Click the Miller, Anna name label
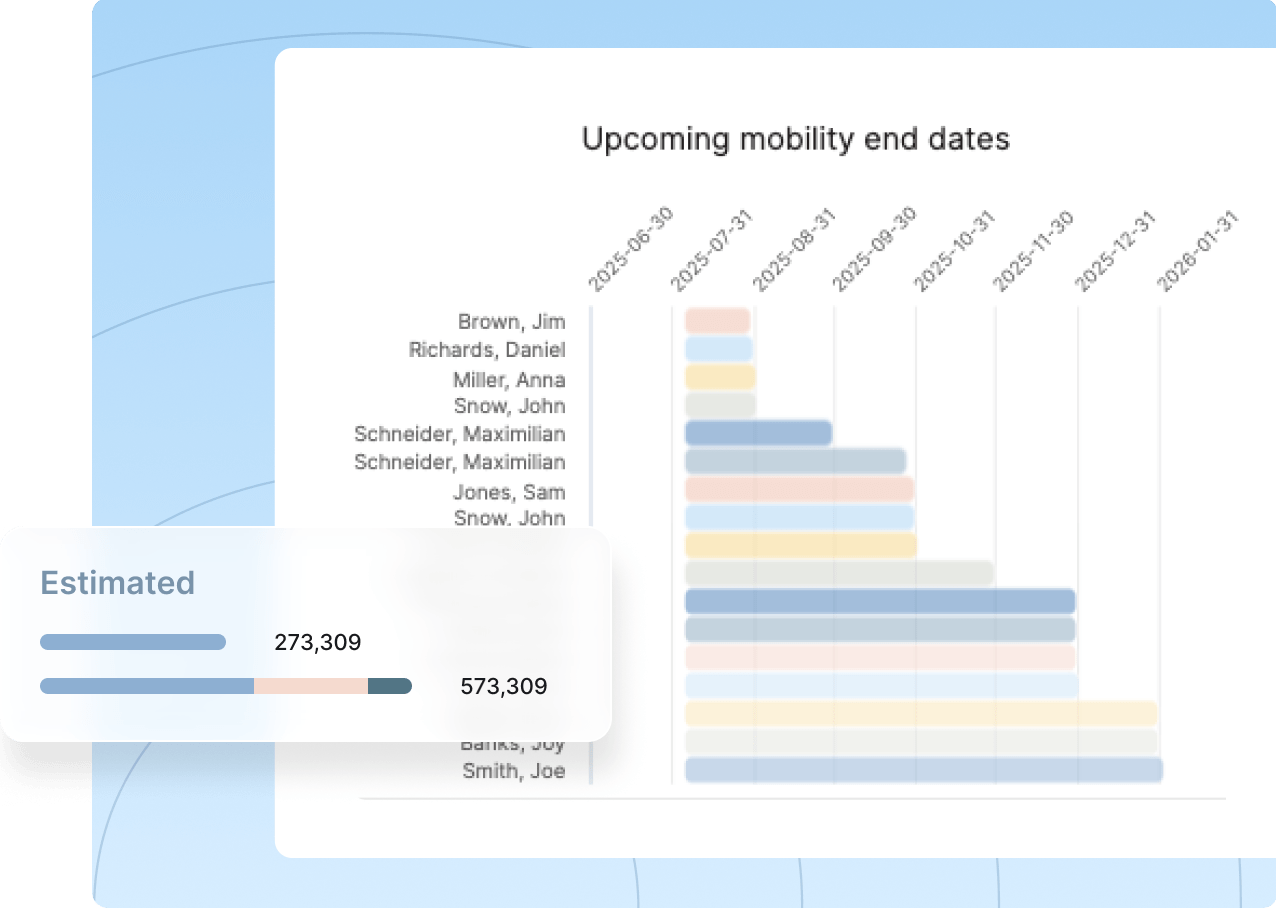The image size is (1276, 908). [508, 380]
